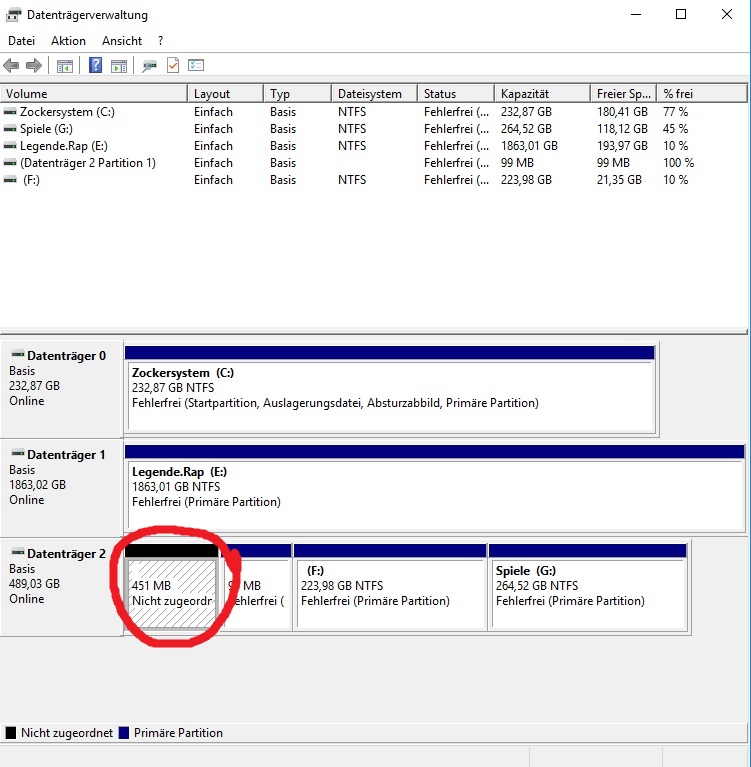Select the Datenträger 0 disk label panel
The image size is (751, 767).
pos(61,389)
